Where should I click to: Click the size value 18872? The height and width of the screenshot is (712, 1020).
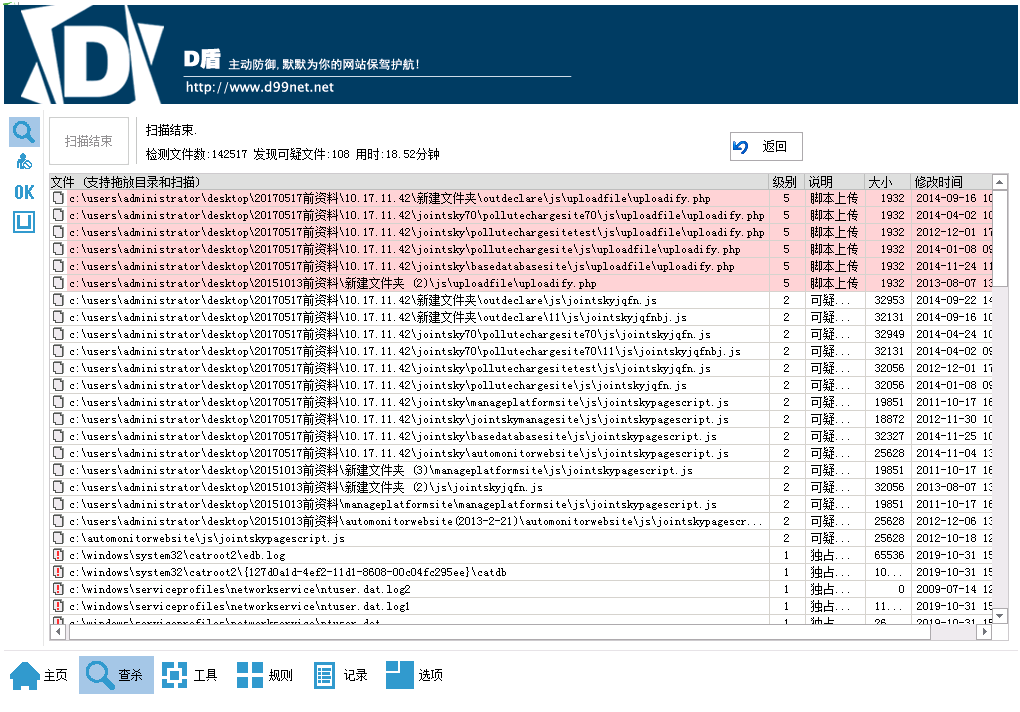click(889, 419)
